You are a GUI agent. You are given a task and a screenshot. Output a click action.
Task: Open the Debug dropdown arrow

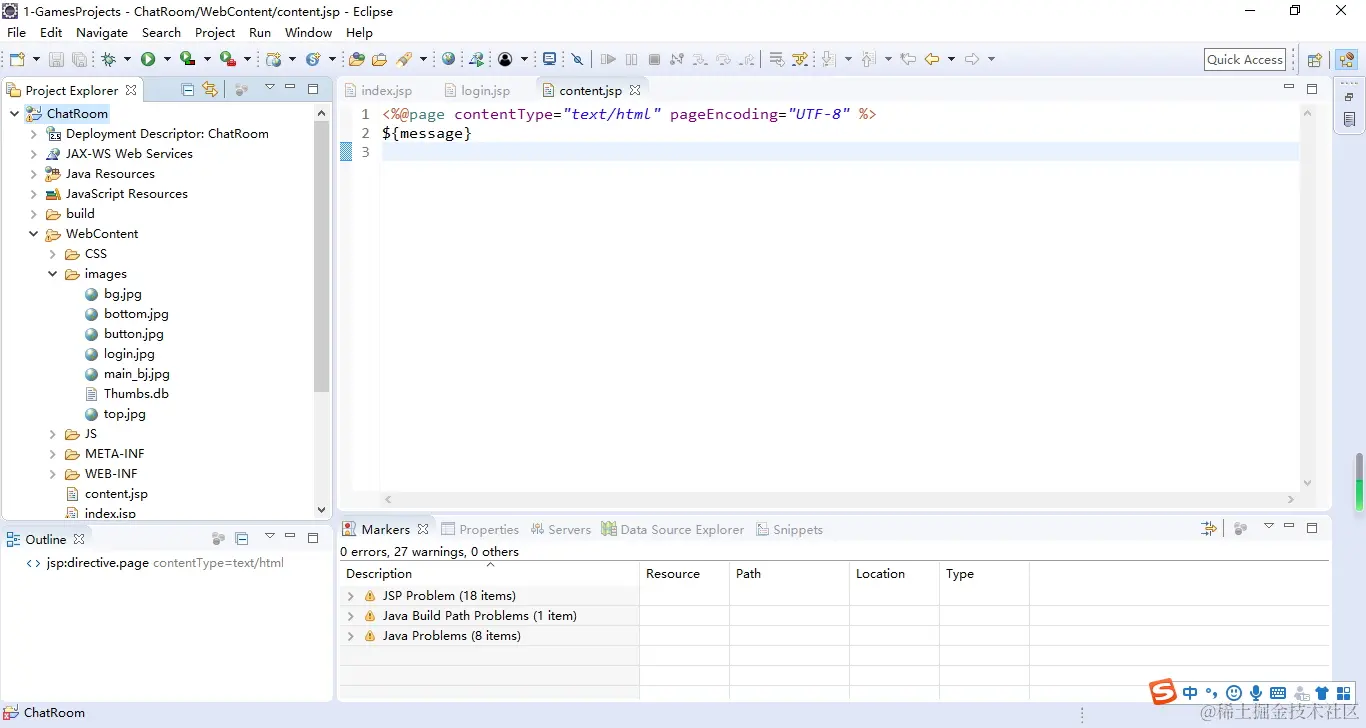click(x=127, y=59)
